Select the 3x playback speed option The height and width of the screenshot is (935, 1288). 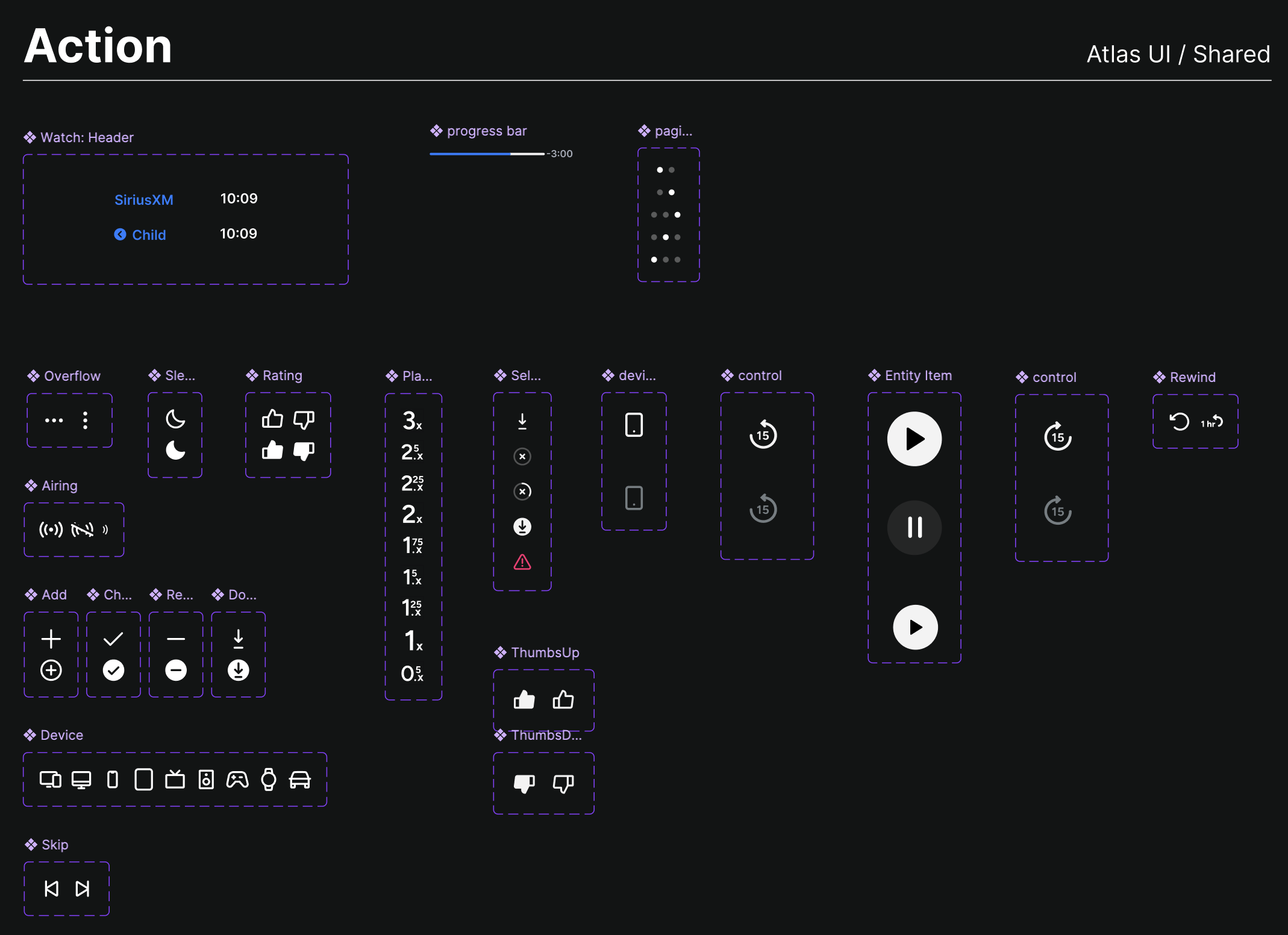(413, 421)
